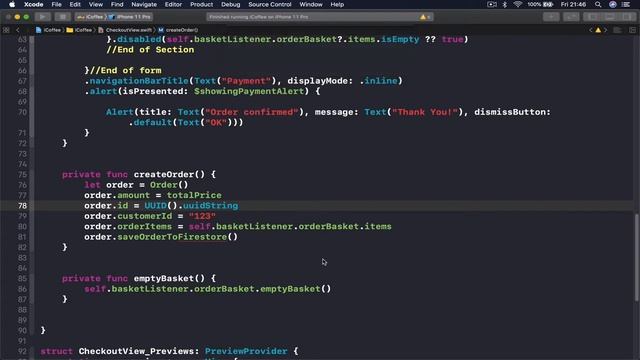This screenshot has width=640, height=360.
Task: Toggle the inspectors panel
Action: point(627,17)
